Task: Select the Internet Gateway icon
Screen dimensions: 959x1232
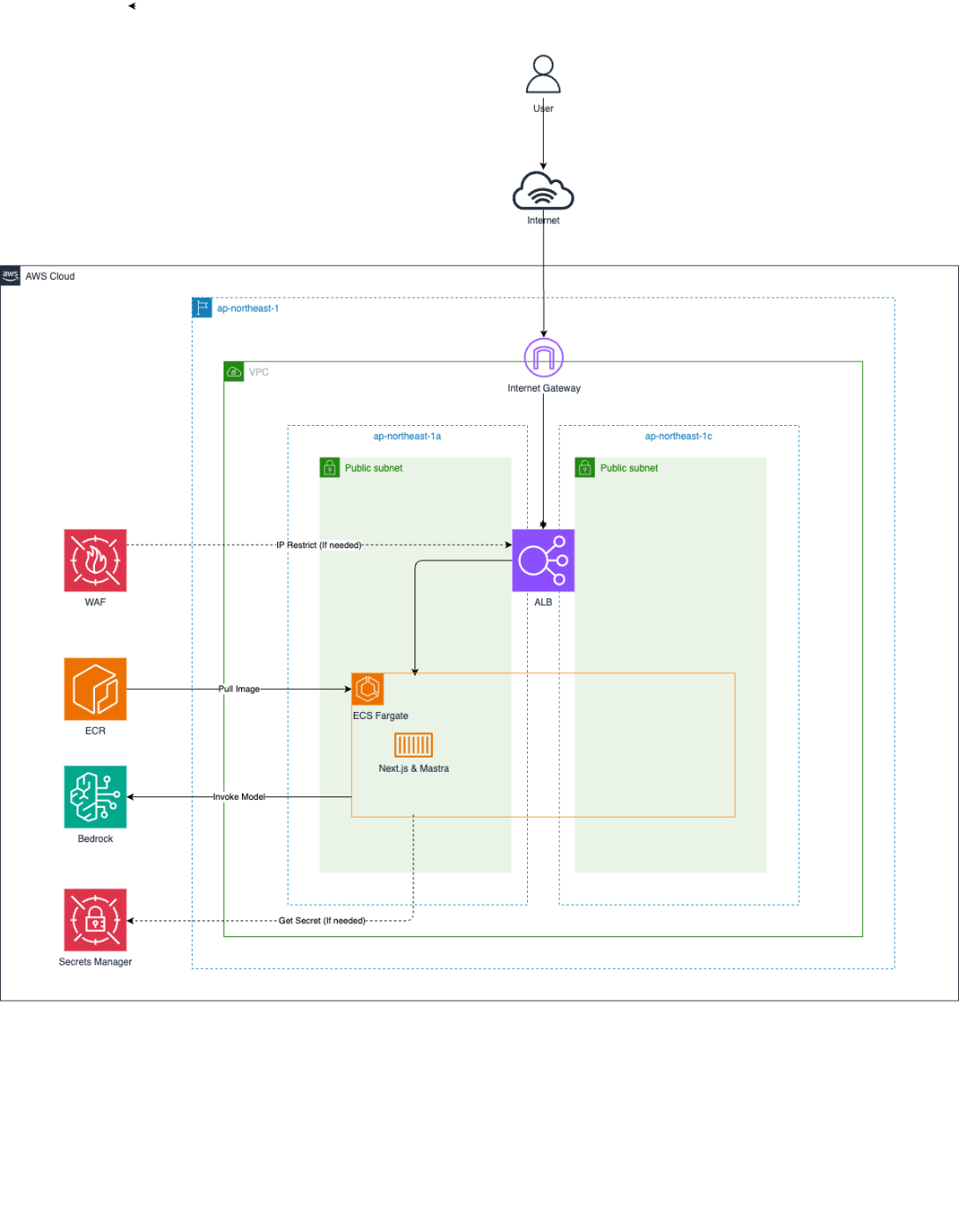Action: point(544,358)
